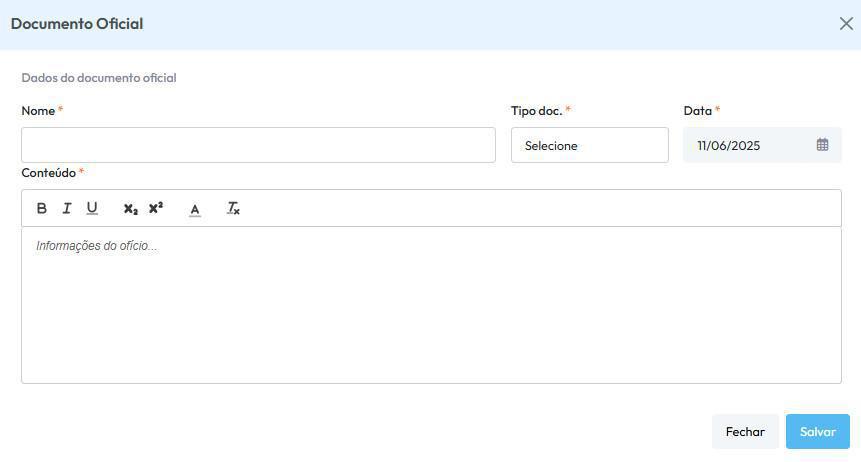Clear text formatting with the Tx icon
The height and width of the screenshot is (462, 861).
pos(233,208)
